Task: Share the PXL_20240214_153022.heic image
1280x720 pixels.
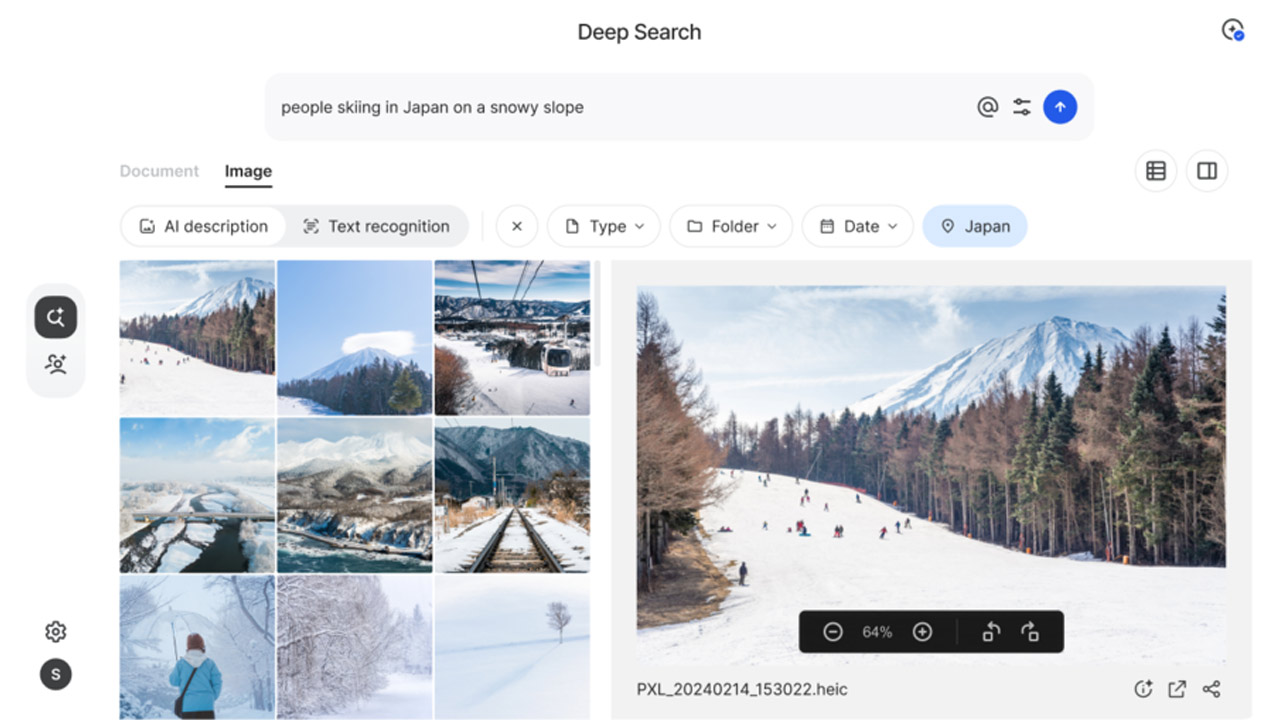Action: pyautogui.click(x=1211, y=689)
